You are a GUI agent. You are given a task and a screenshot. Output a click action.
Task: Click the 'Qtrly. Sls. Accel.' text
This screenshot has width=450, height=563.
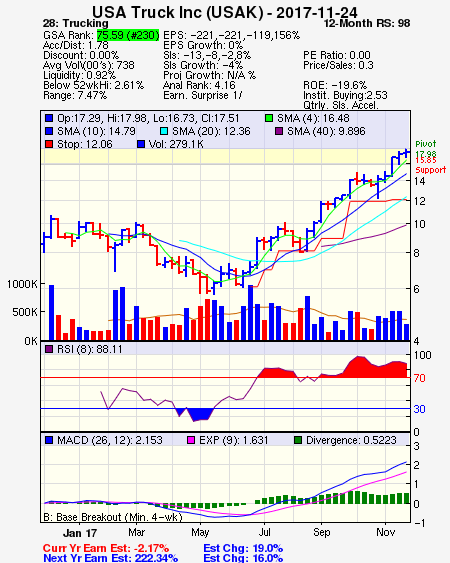341,105
